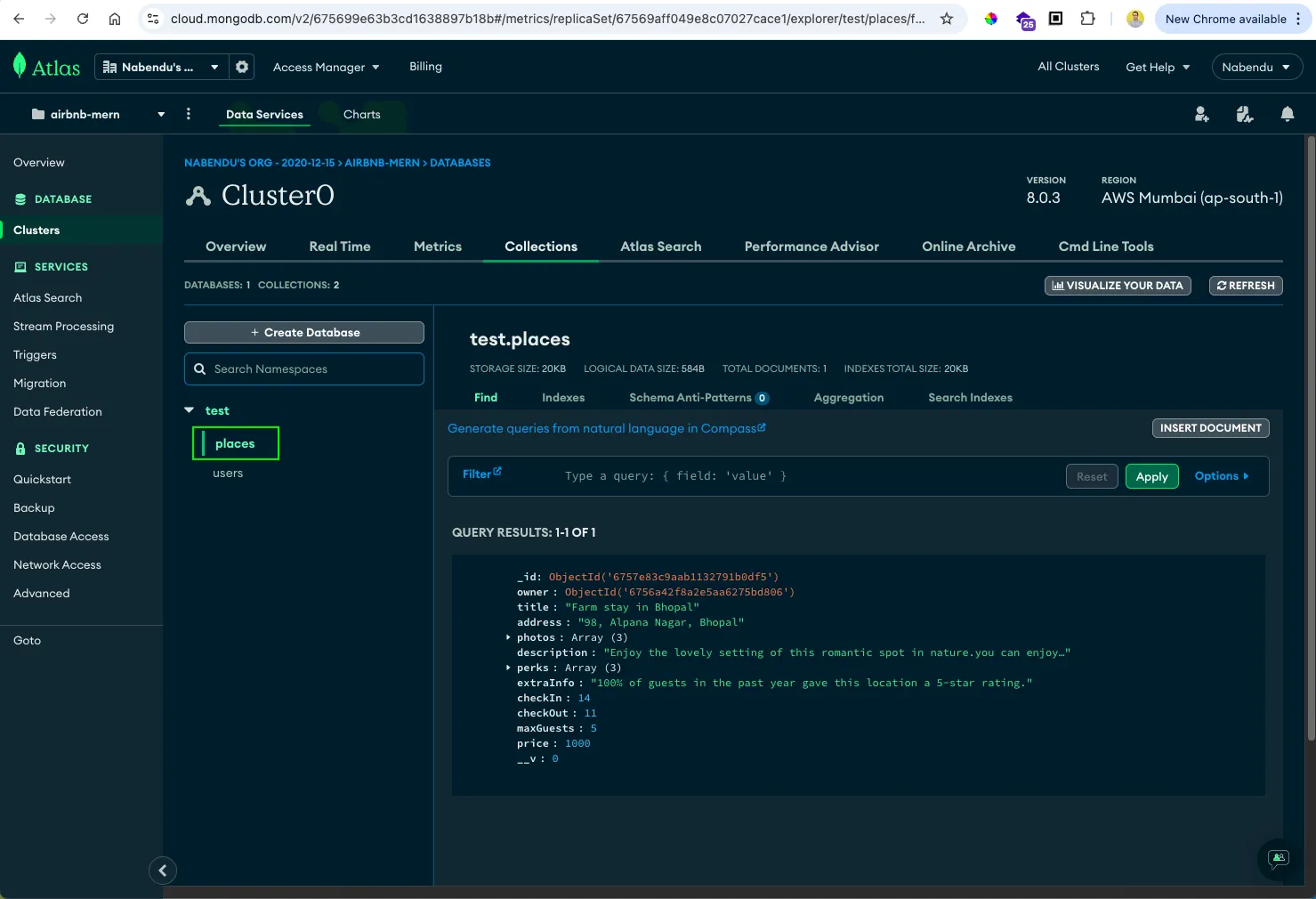The image size is (1316, 899).
Task: Switch to Charts tab
Action: click(x=361, y=114)
